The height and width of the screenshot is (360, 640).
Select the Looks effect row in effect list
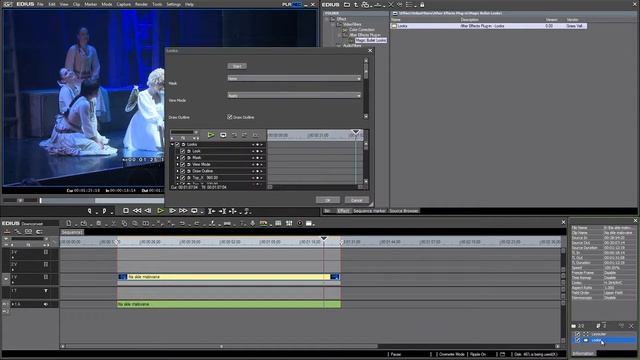[489, 26]
